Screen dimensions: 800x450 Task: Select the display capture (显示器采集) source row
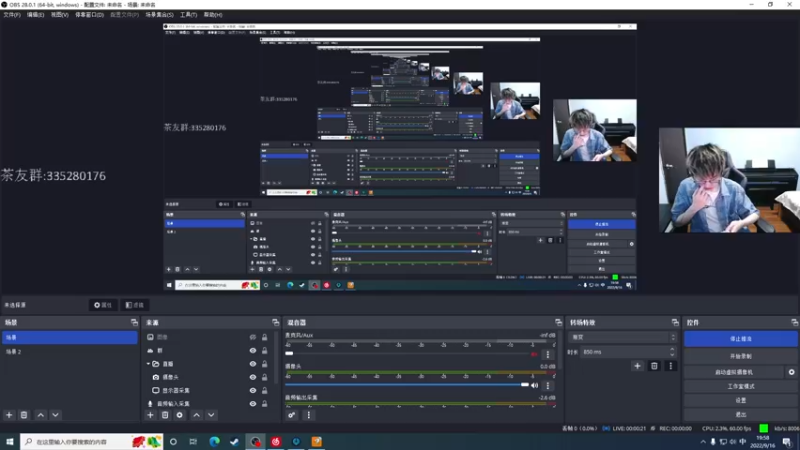(208, 390)
